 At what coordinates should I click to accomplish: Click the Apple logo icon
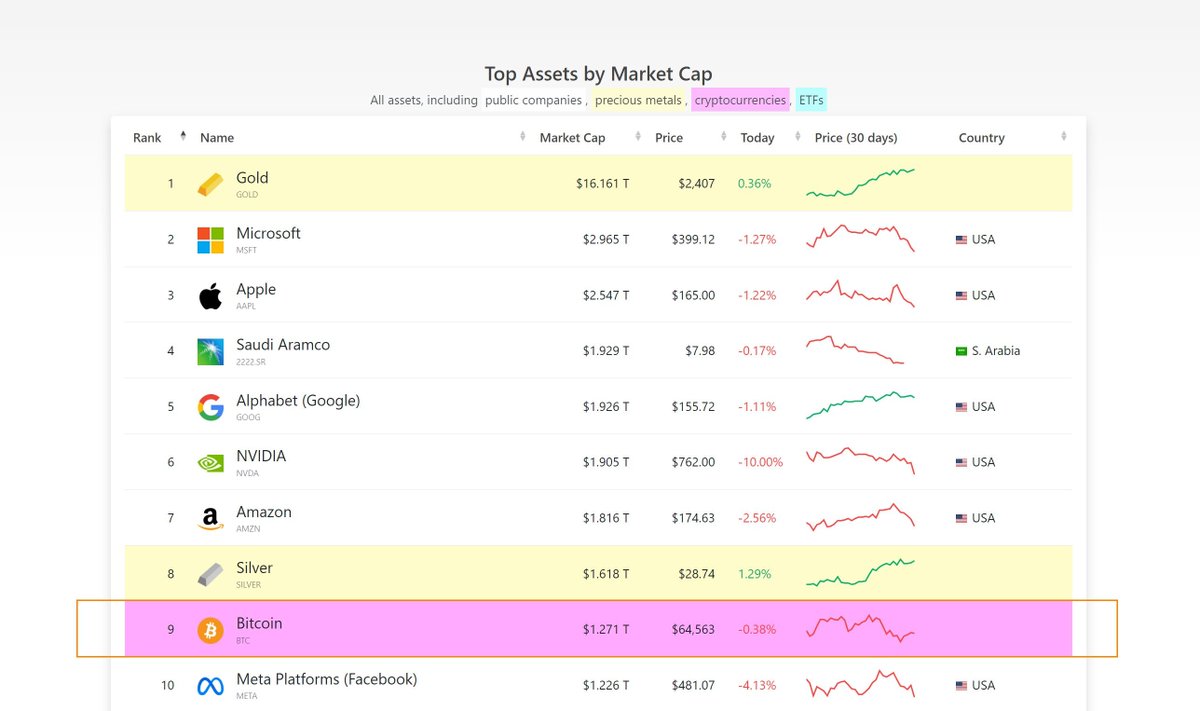tap(210, 295)
